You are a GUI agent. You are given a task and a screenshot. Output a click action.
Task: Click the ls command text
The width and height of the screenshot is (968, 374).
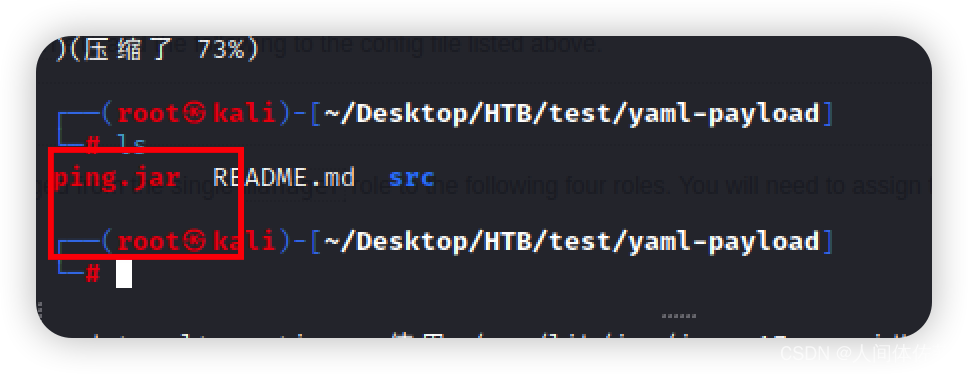point(131,146)
